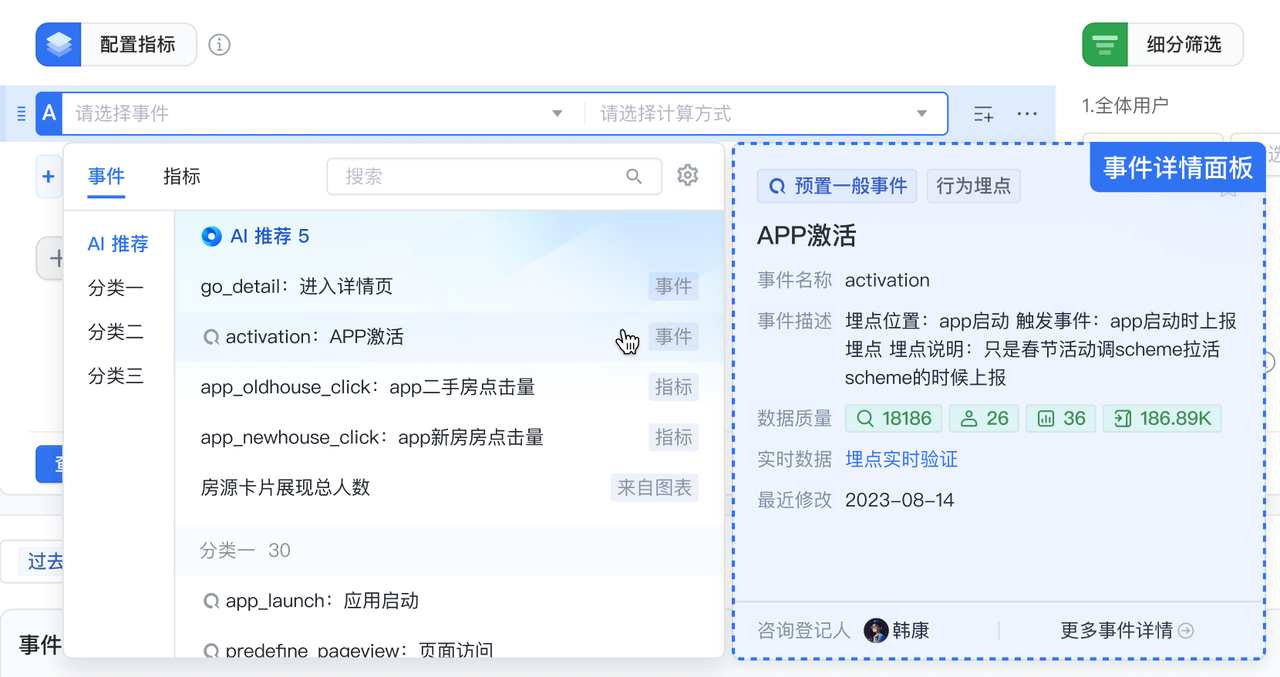Open settings gear in event picker
Screen dimensions: 1280x677
(687, 176)
